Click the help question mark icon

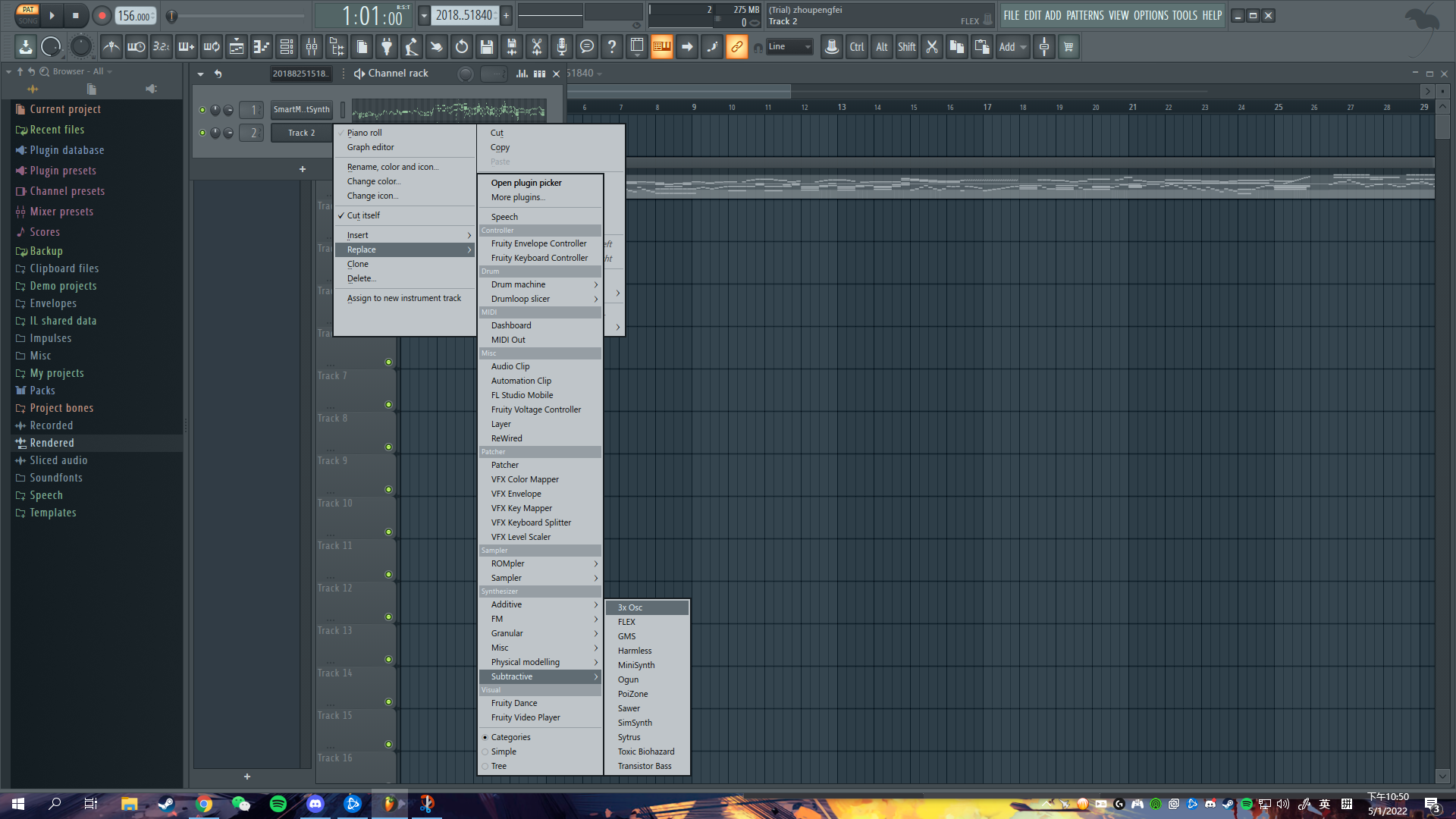[x=611, y=47]
